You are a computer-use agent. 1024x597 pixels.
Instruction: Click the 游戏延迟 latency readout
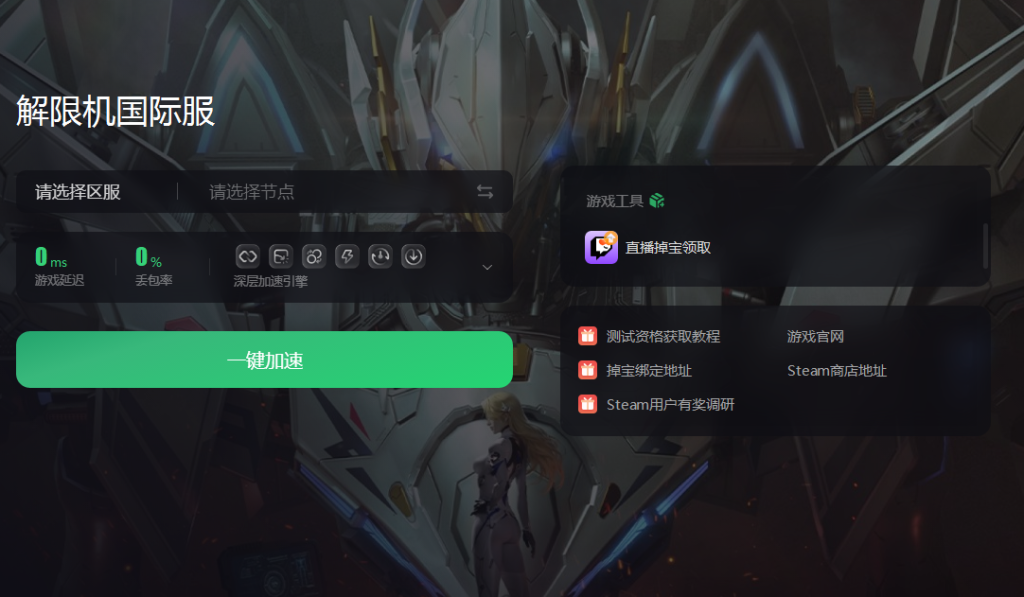coord(59,266)
